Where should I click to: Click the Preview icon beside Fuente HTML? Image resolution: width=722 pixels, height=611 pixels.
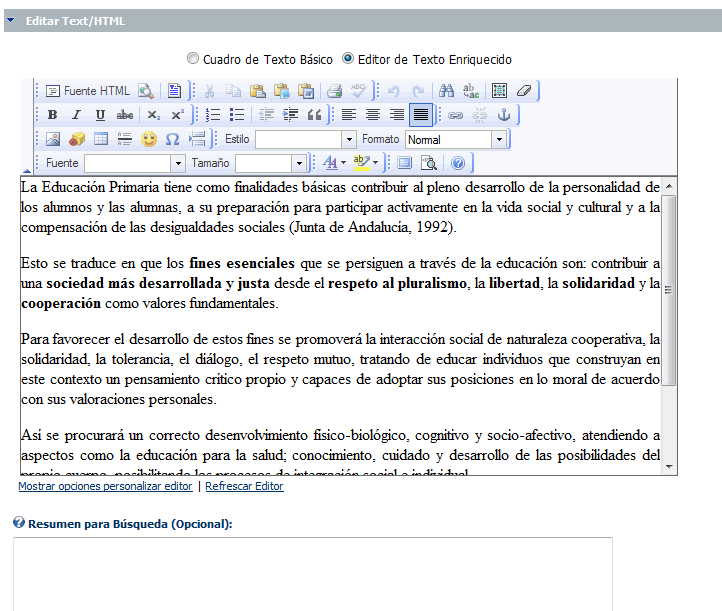pyautogui.click(x=146, y=91)
